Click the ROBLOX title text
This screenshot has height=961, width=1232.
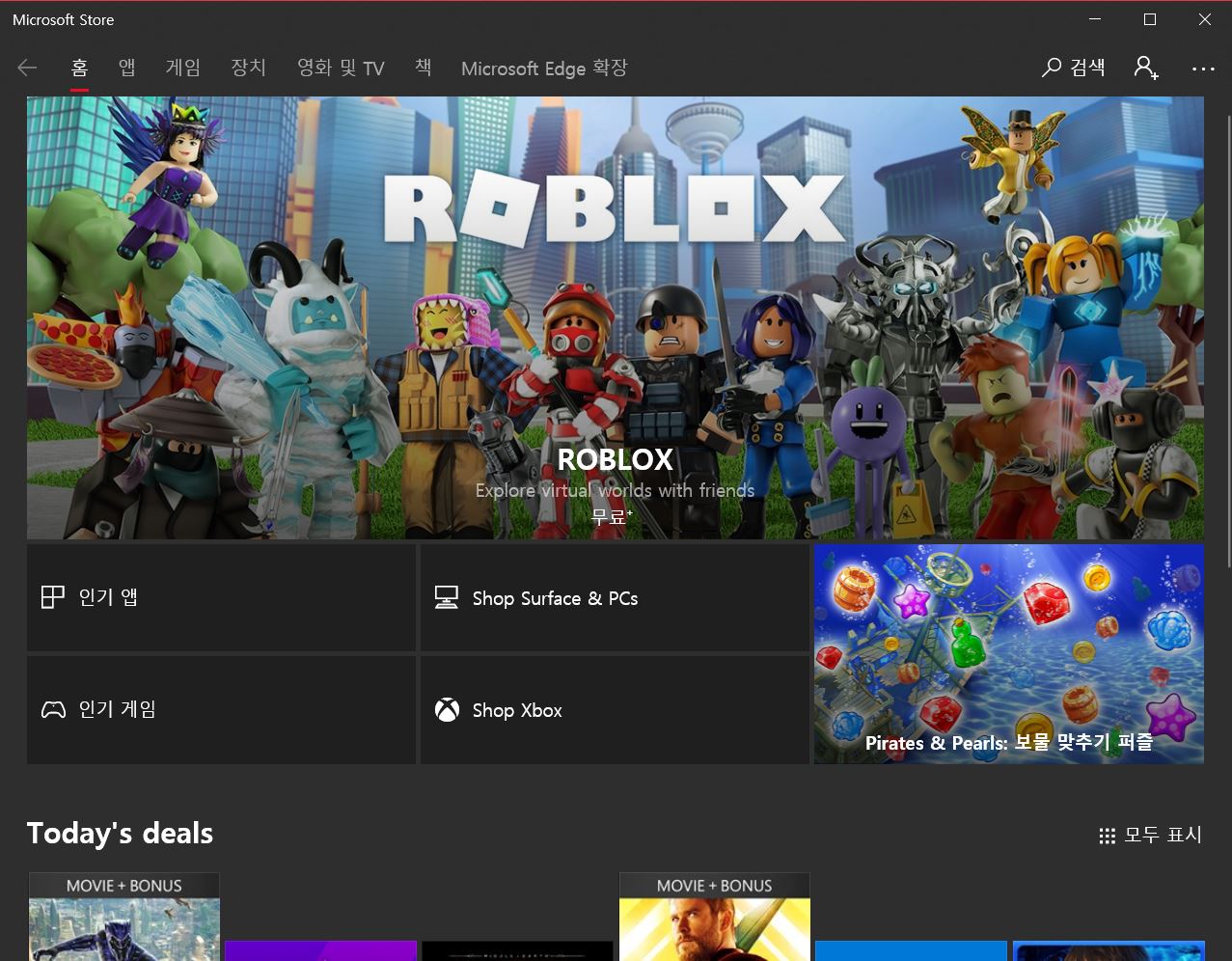[x=616, y=459]
